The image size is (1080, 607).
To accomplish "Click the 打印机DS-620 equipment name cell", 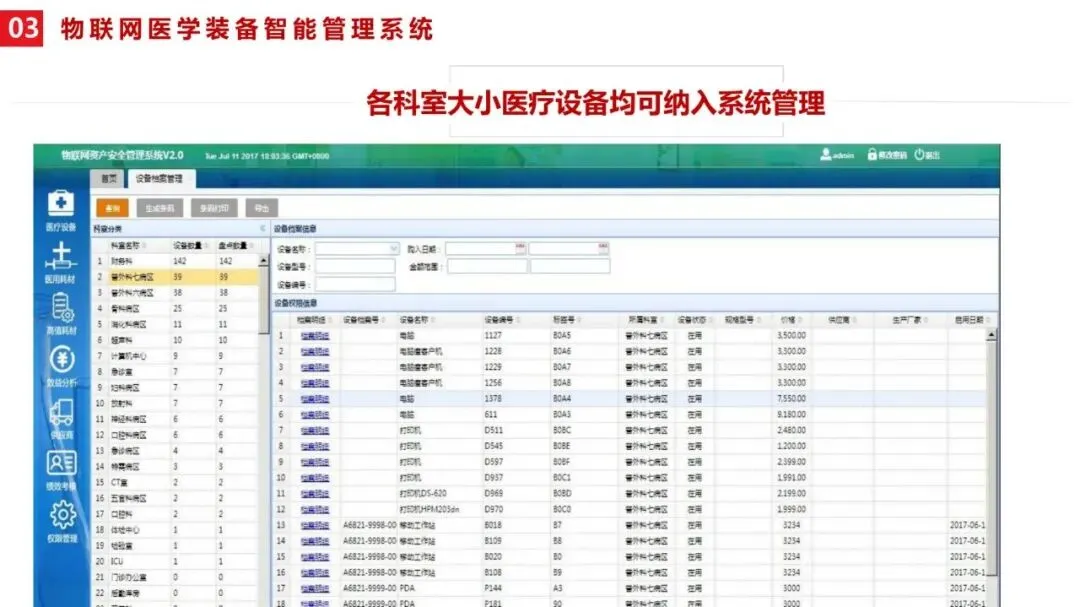I will (423, 494).
